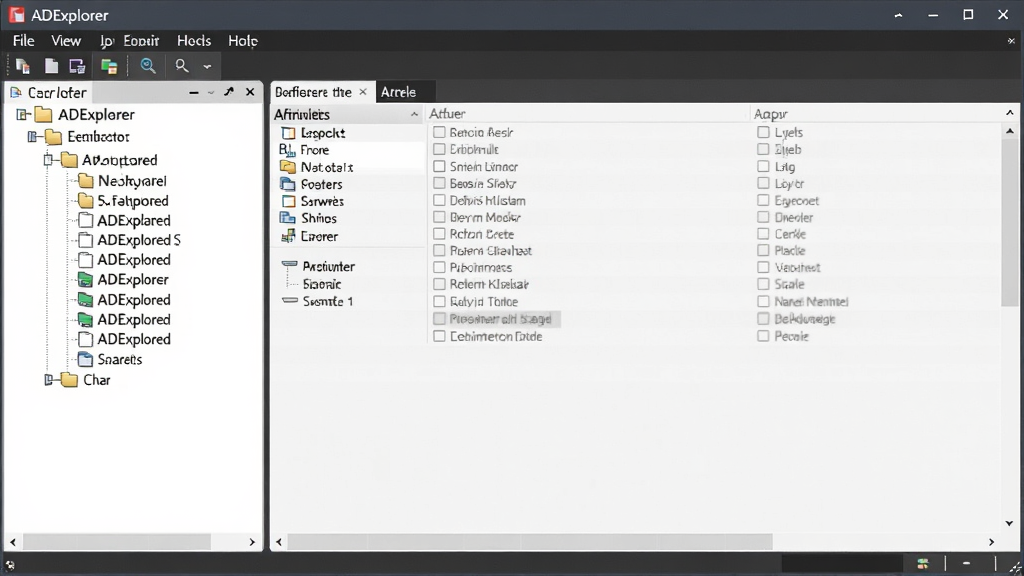Check the Ealyid Tbitoe checkbox
This screenshot has width=1024, height=576.
pyautogui.click(x=439, y=302)
